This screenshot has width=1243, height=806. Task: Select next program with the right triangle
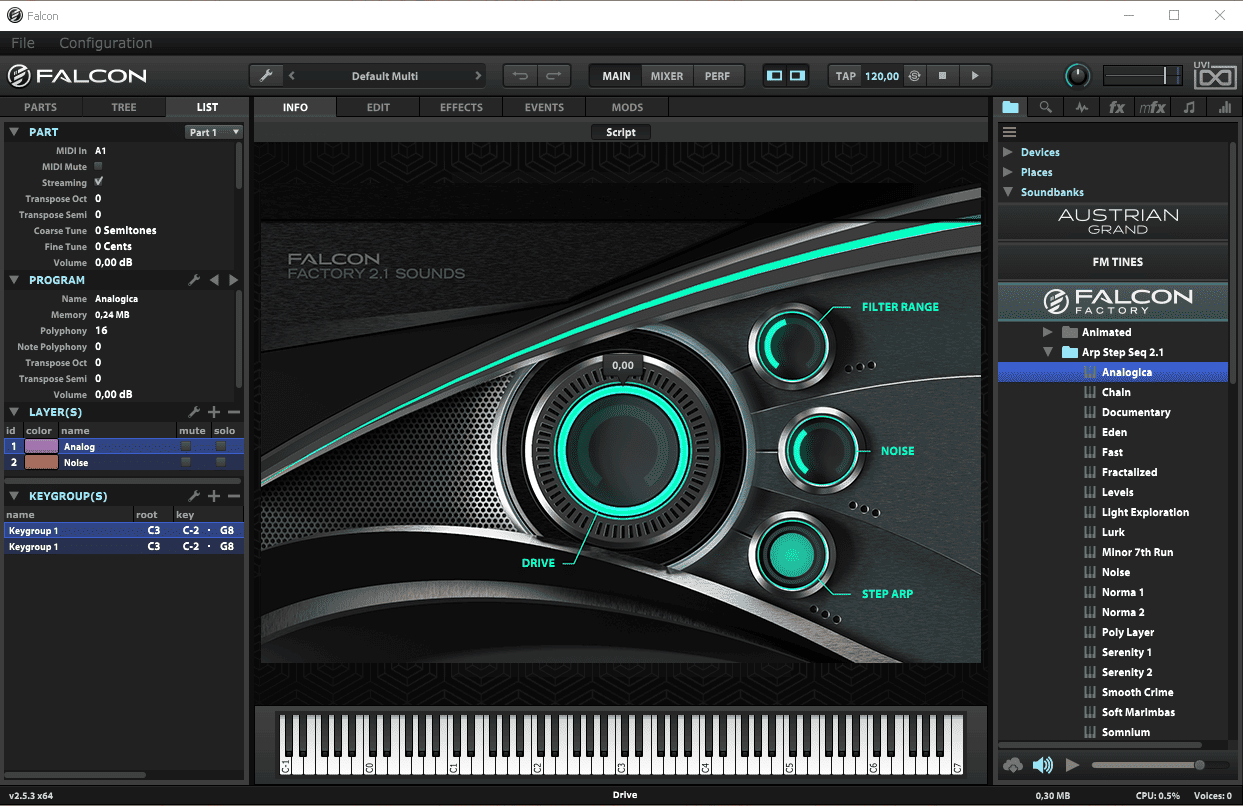pos(234,280)
